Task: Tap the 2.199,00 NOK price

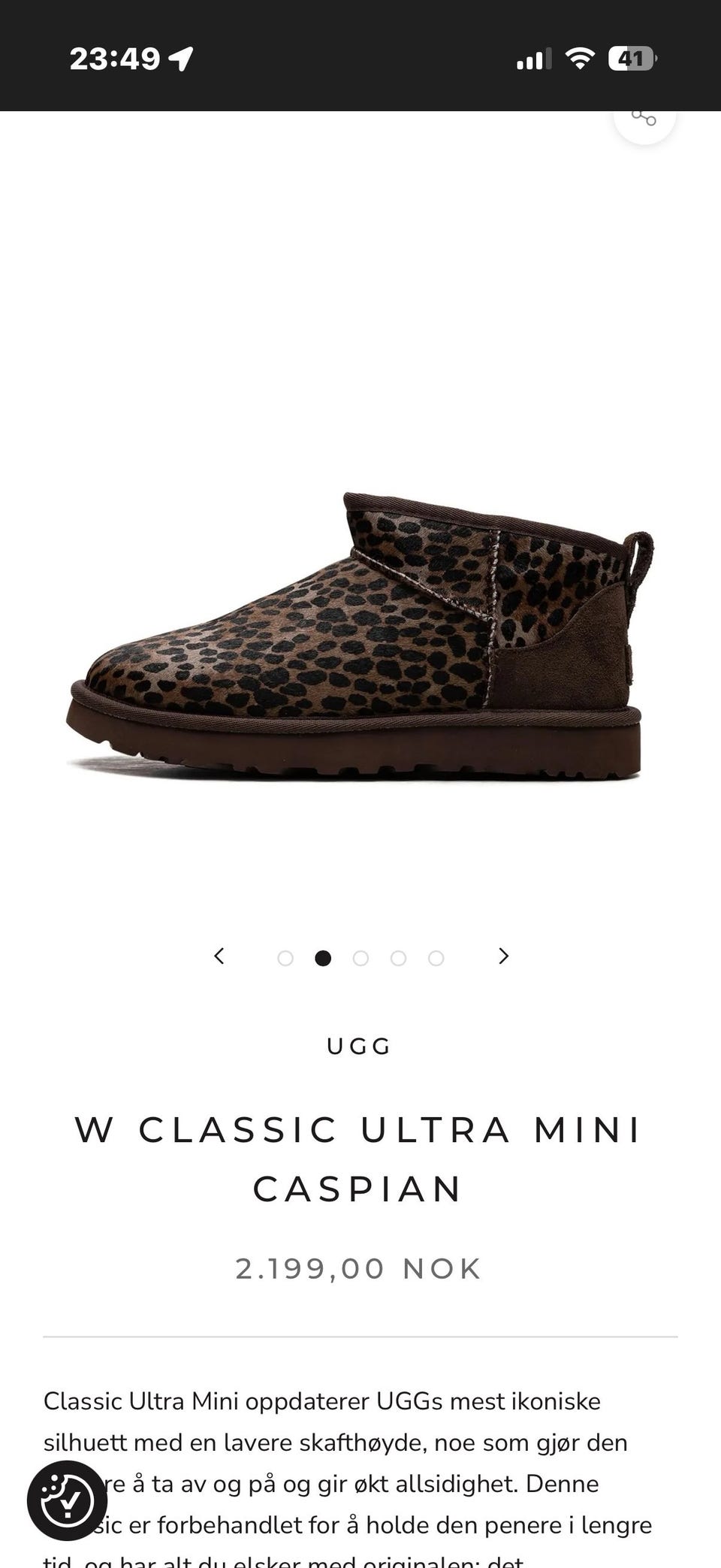Action: [x=359, y=1269]
